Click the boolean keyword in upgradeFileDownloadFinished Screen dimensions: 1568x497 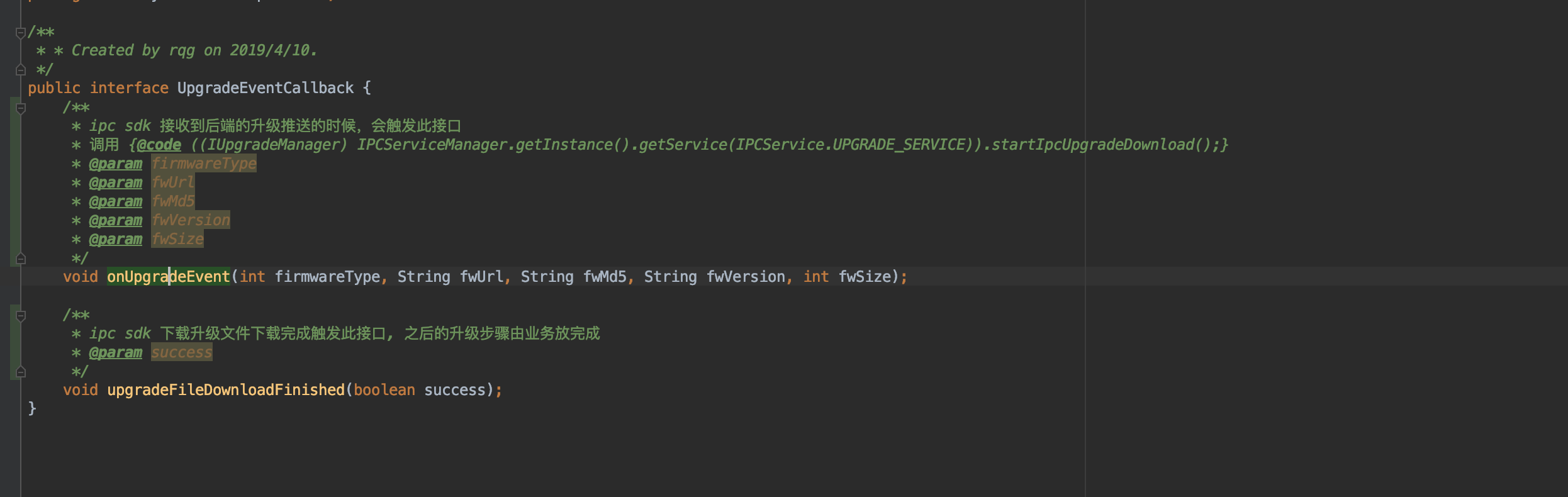384,390
